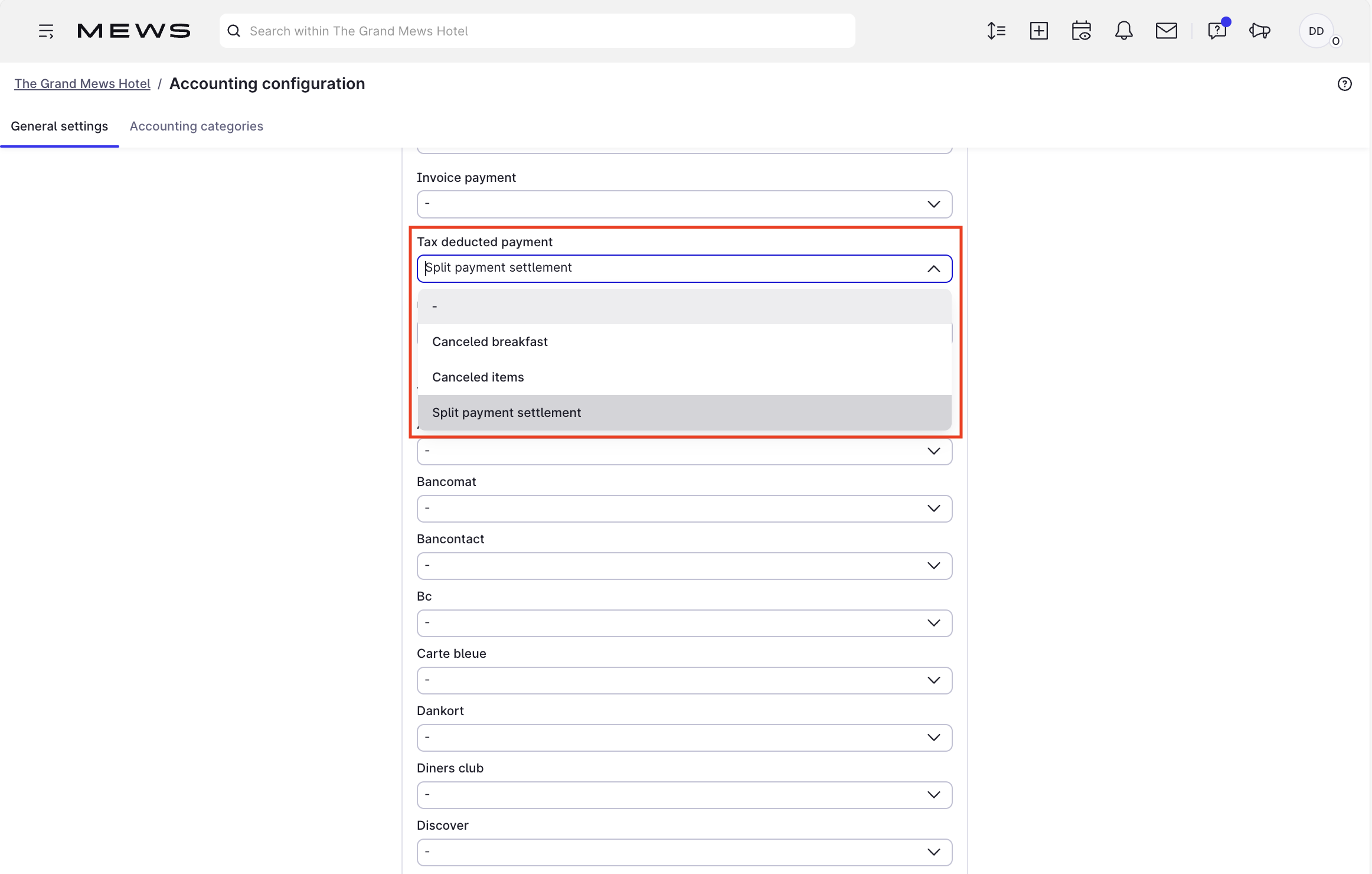Screen dimensions: 1372x874
Task: Open the calendar overview icon
Action: [x=1082, y=31]
